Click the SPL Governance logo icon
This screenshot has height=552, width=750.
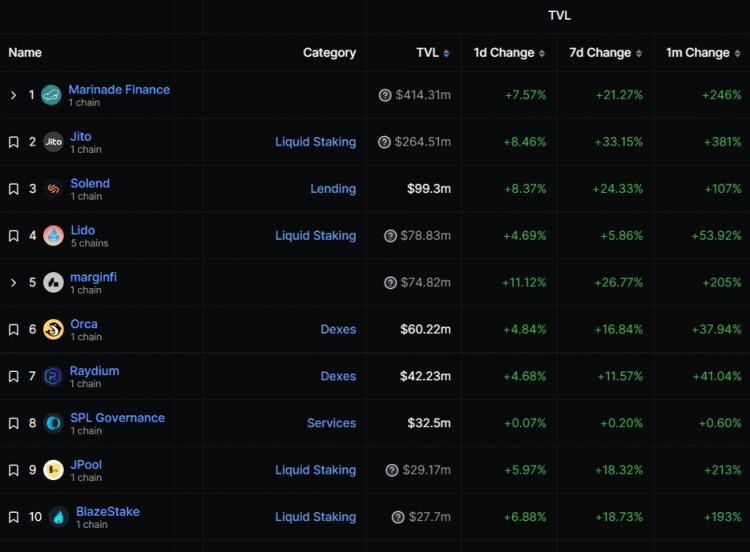53,423
